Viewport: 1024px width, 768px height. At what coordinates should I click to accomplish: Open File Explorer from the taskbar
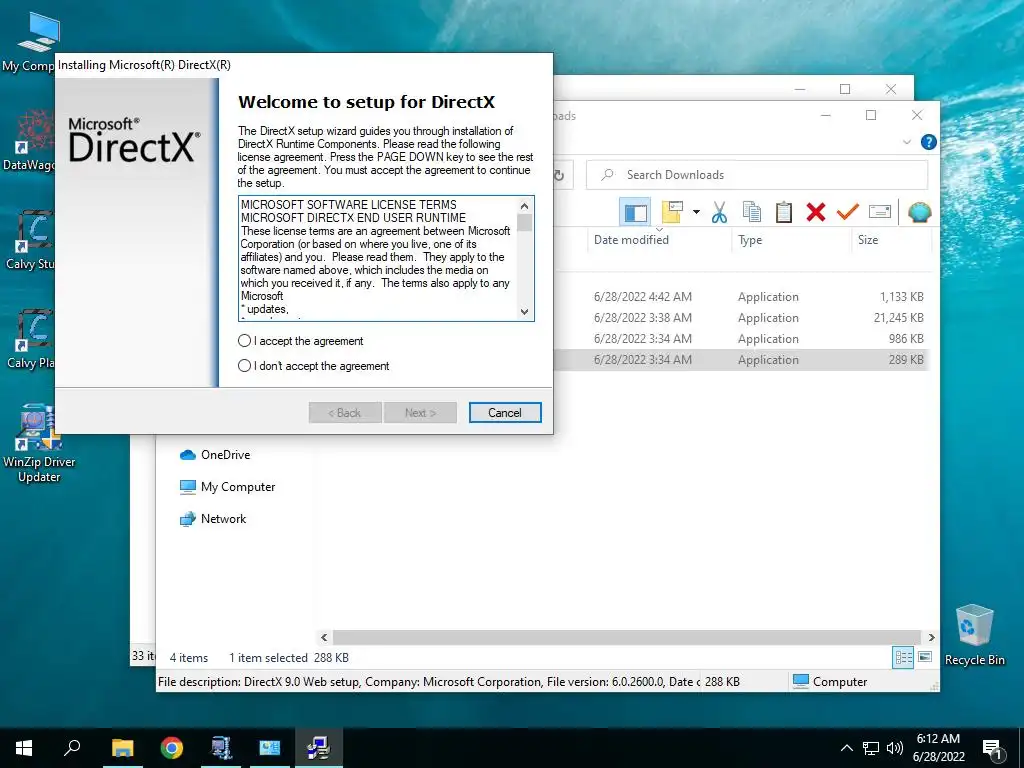pos(122,748)
